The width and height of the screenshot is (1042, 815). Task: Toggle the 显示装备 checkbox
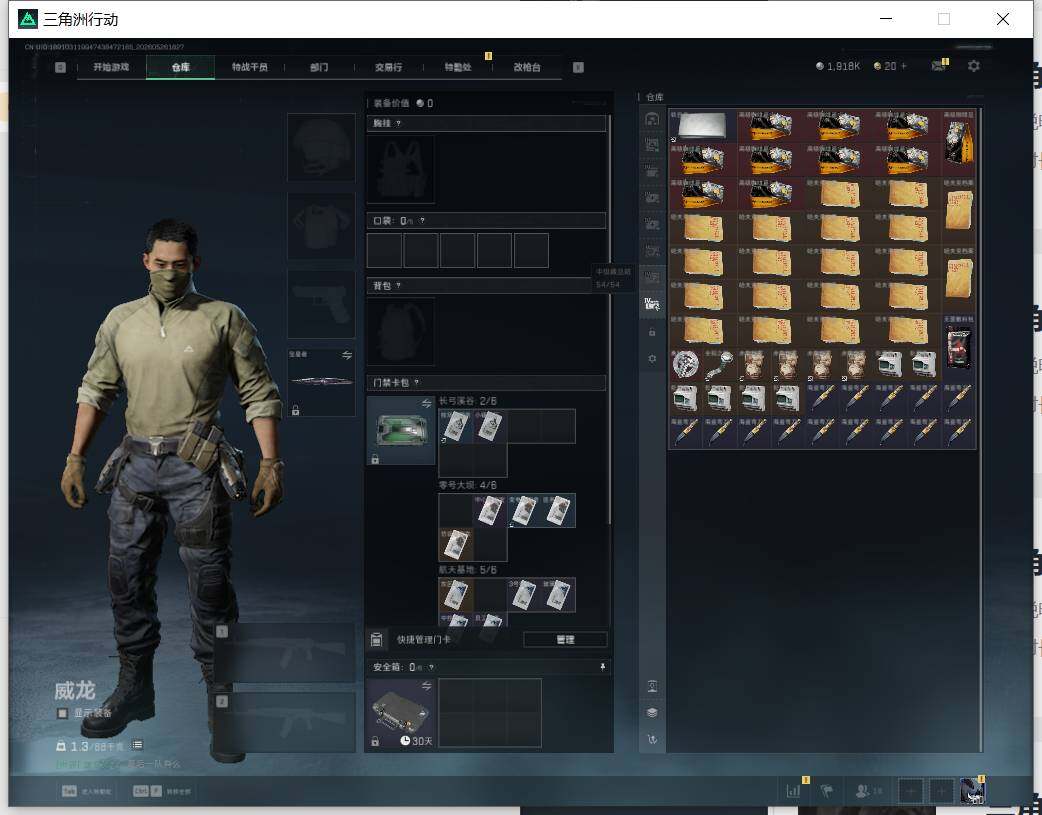point(62,713)
